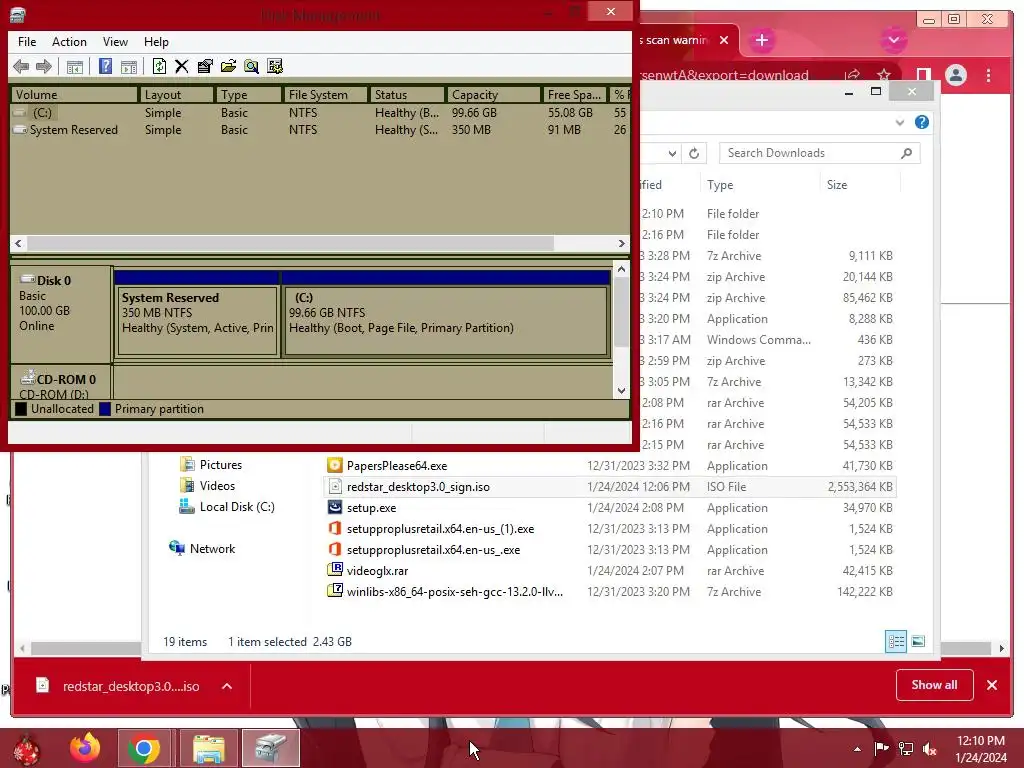
Task: Select the videoglx.rar file
Action: [610, 571]
